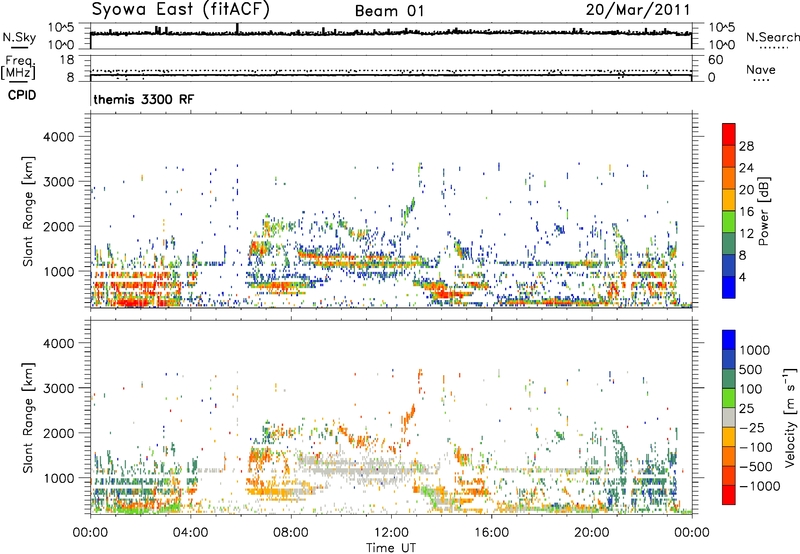
Task: Click the '60' Nave axis tick
Action: (716, 60)
